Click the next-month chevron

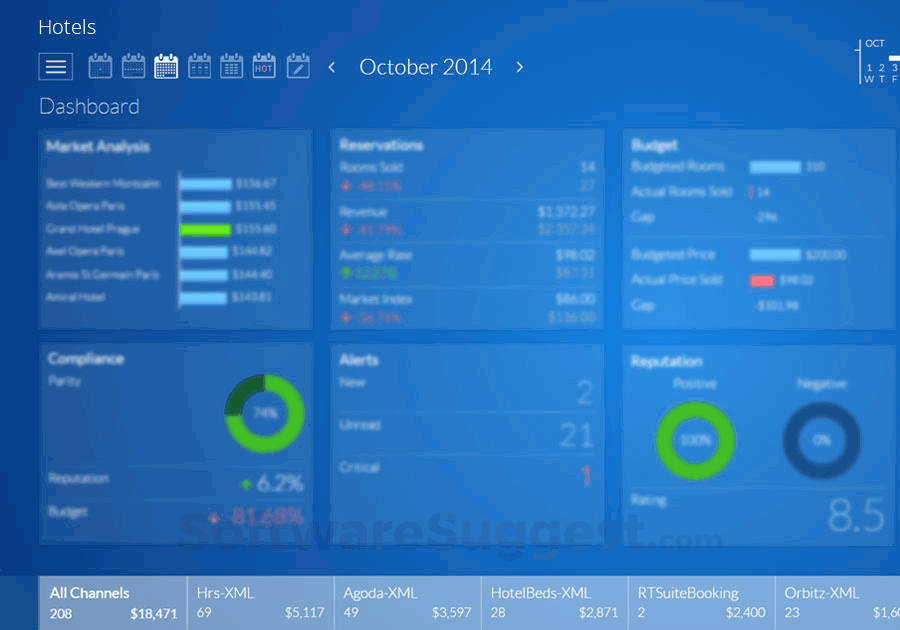[x=520, y=67]
